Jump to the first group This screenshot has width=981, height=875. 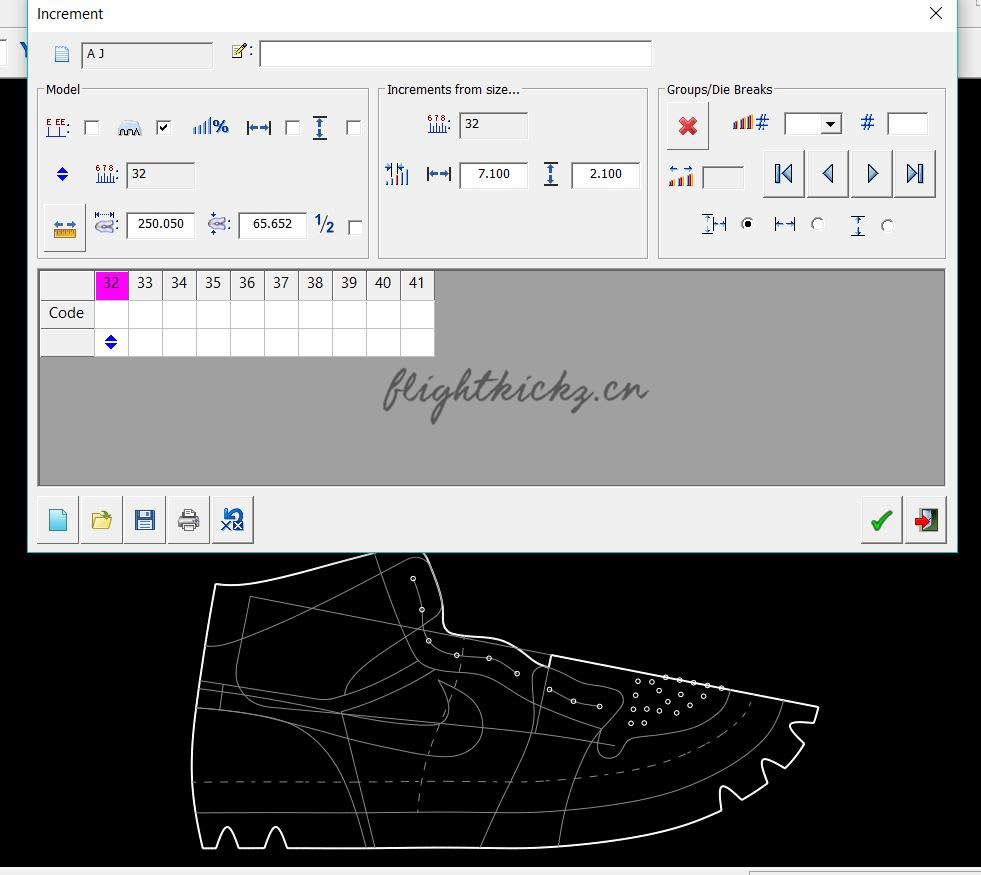pos(784,174)
